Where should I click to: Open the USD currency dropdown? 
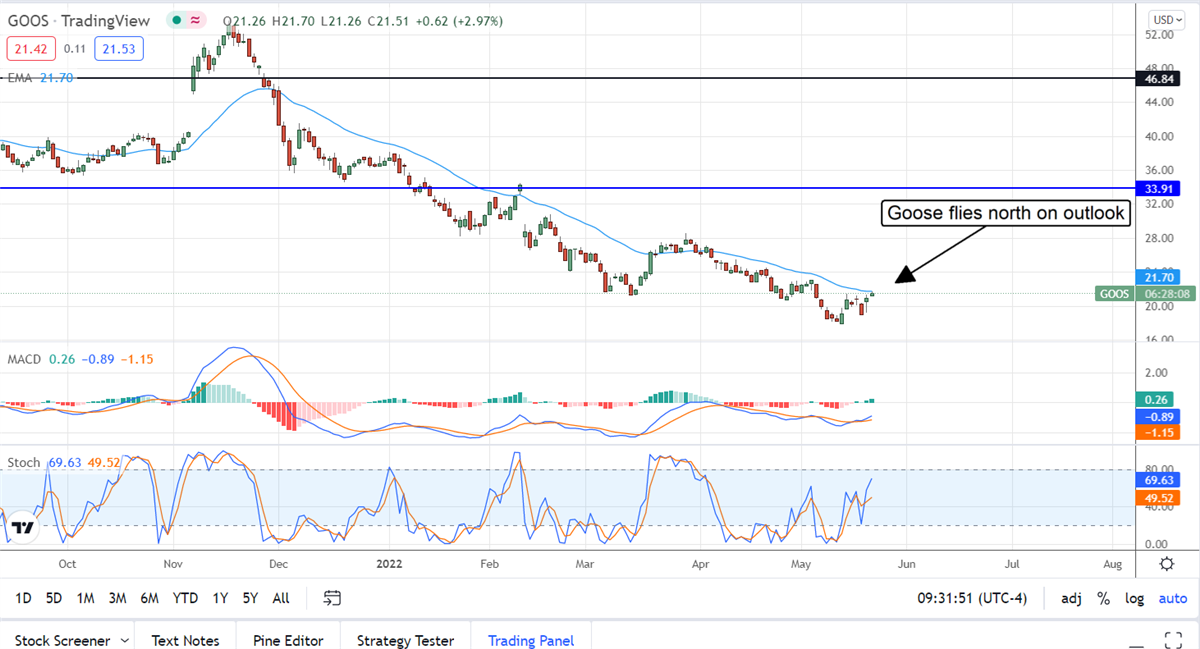(1164, 19)
